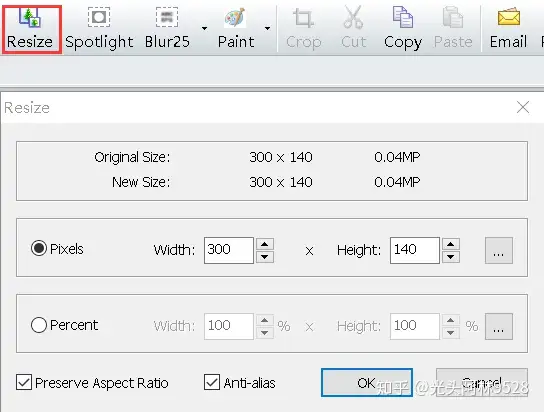
Task: Increase pixel Width with up arrow
Action: (x=265, y=244)
